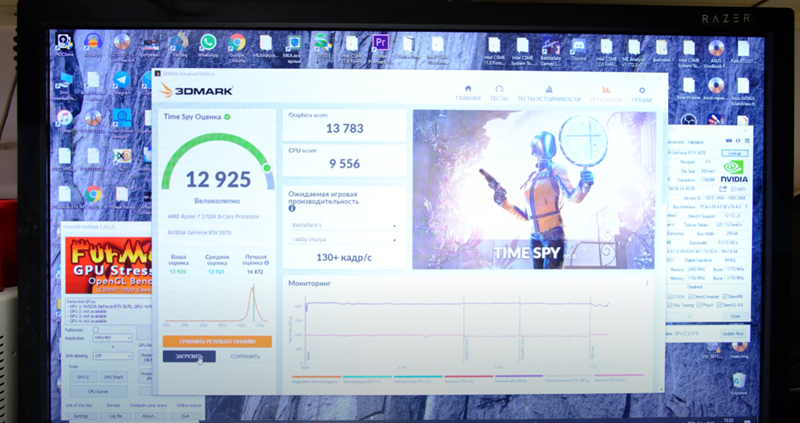Click the orange Сравнить результат онлайн button
Image resolution: width=800 pixels, height=423 pixels.
tap(217, 341)
